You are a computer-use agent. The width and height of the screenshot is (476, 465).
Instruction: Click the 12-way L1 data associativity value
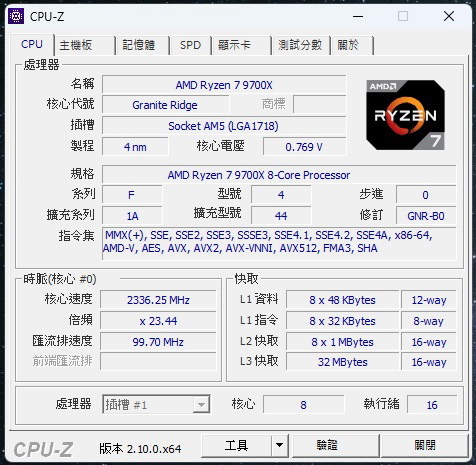tap(429, 300)
